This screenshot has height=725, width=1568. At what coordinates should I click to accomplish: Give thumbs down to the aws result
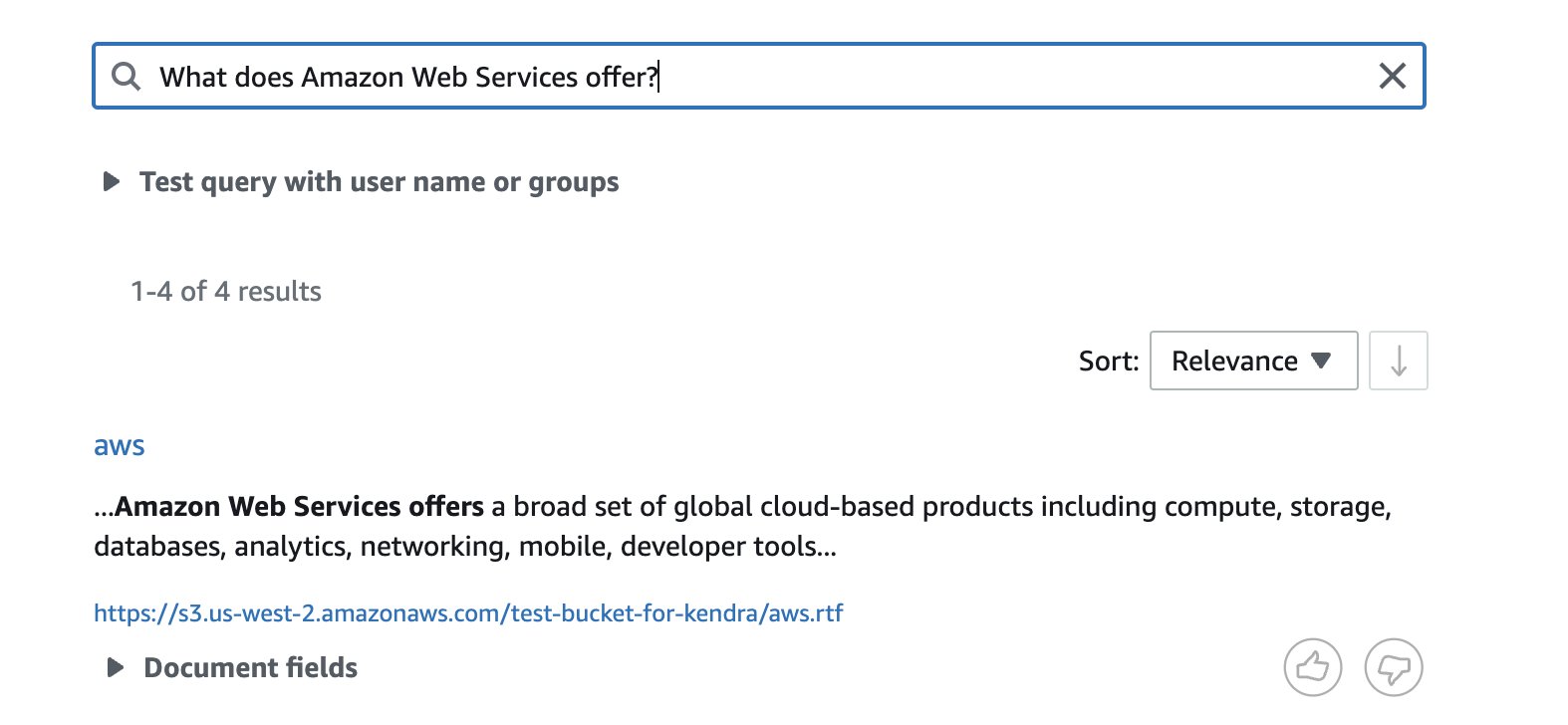[x=1394, y=667]
